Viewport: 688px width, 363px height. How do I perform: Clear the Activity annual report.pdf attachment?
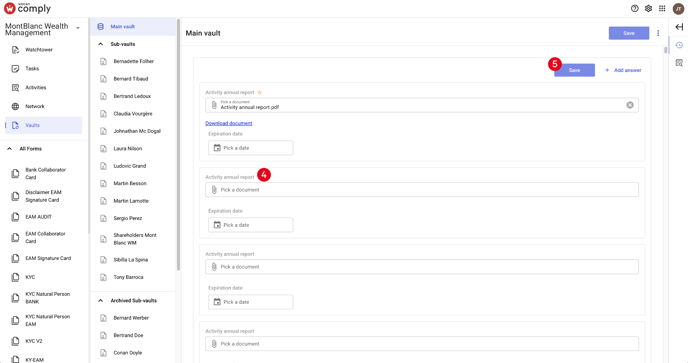[x=630, y=105]
